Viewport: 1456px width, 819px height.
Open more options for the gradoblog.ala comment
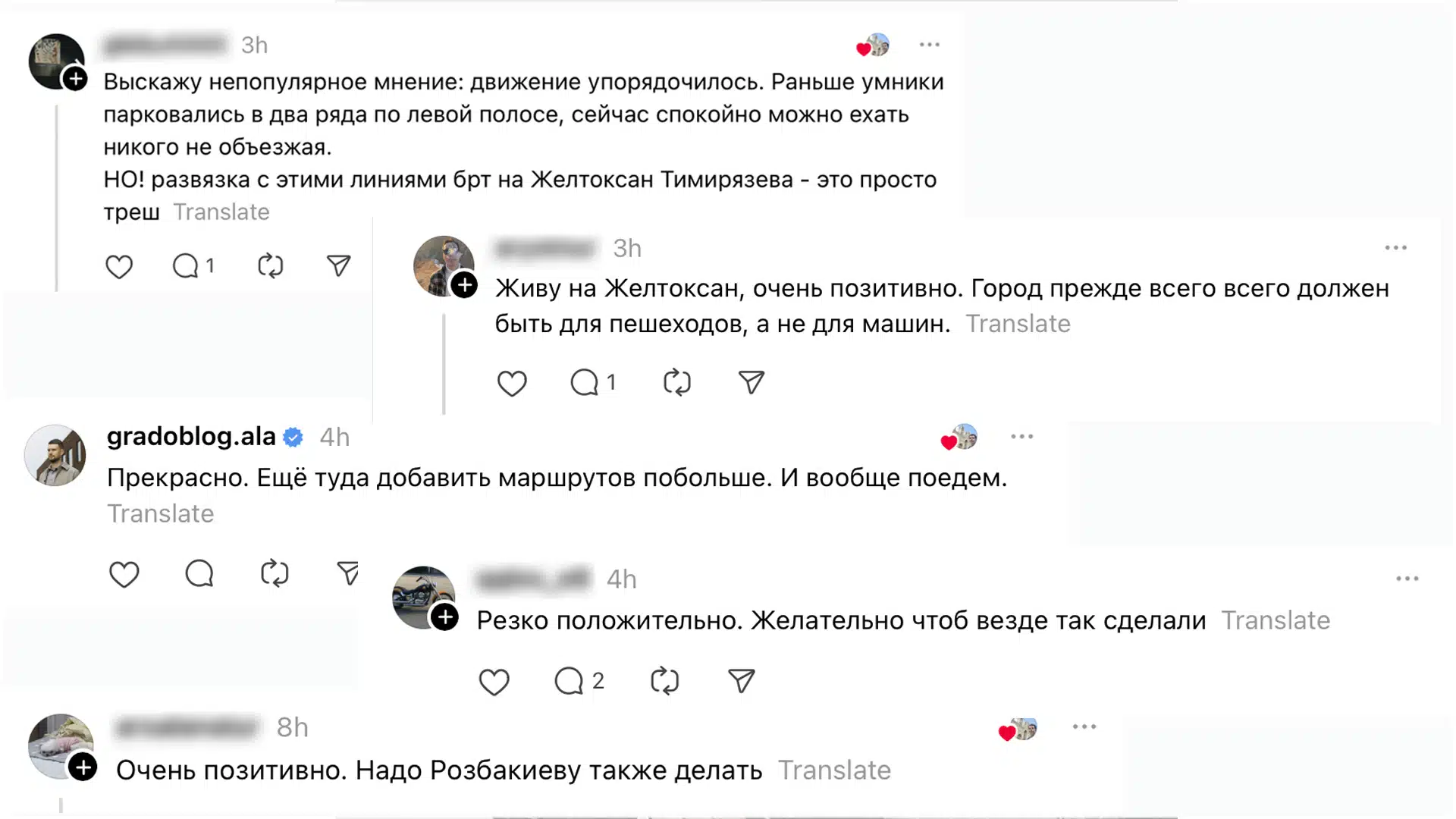tap(1021, 437)
